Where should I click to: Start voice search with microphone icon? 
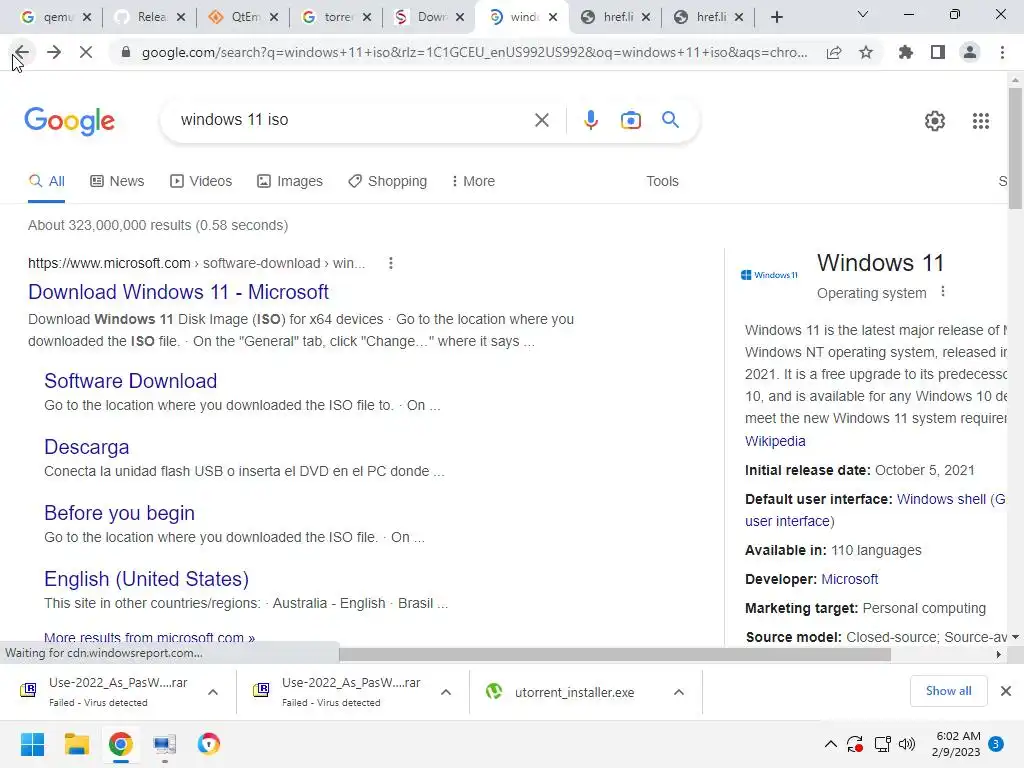[x=590, y=120]
